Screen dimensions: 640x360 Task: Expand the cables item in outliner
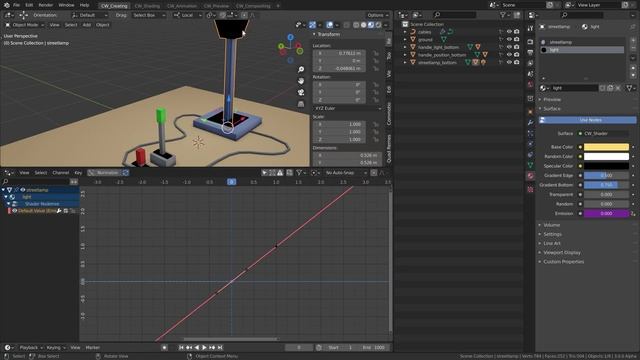click(405, 32)
